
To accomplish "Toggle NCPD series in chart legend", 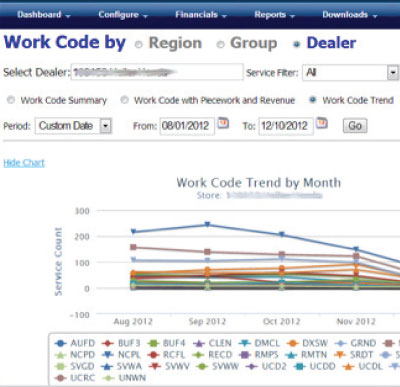I will point(75,355).
